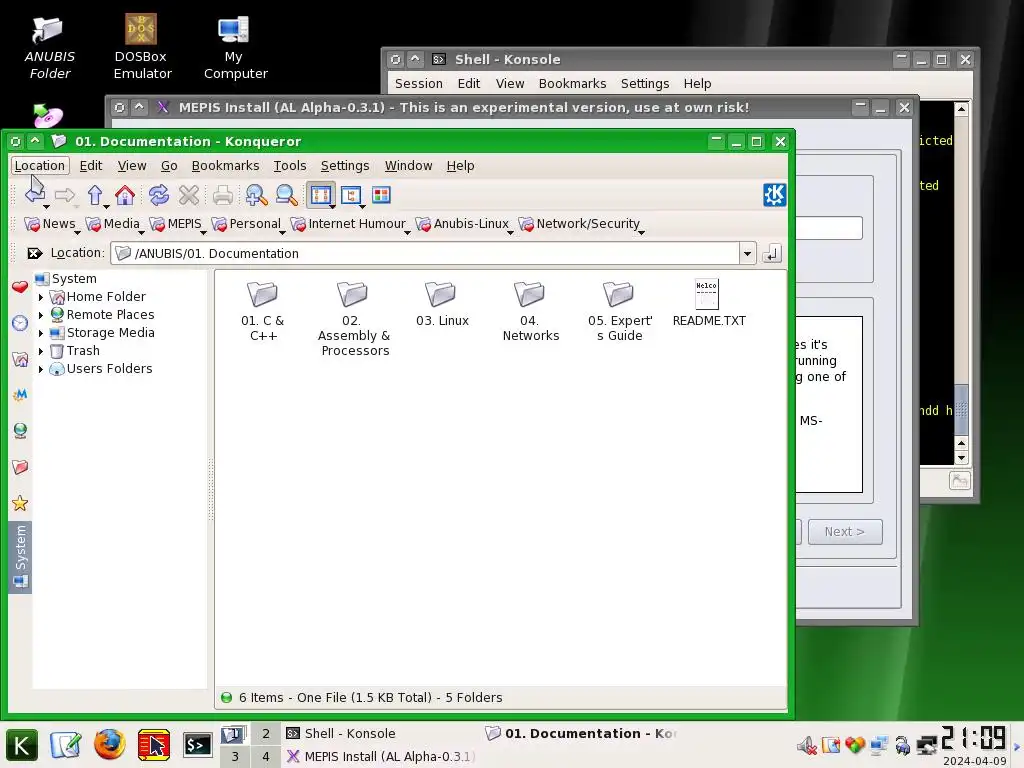Open the home folder via house icon

(125, 195)
